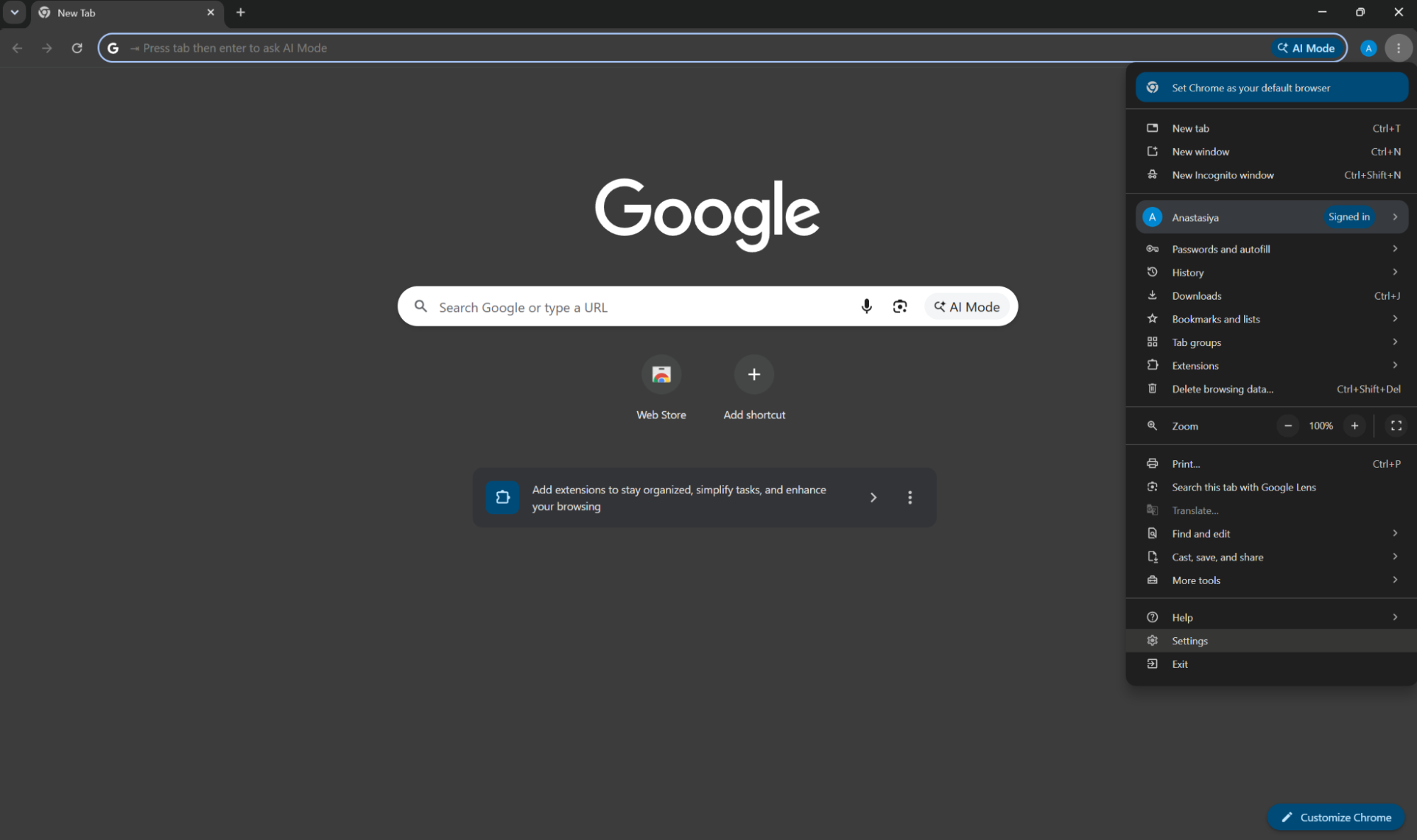1417x840 pixels.
Task: Click the Google G icon in address bar
Action: click(113, 48)
